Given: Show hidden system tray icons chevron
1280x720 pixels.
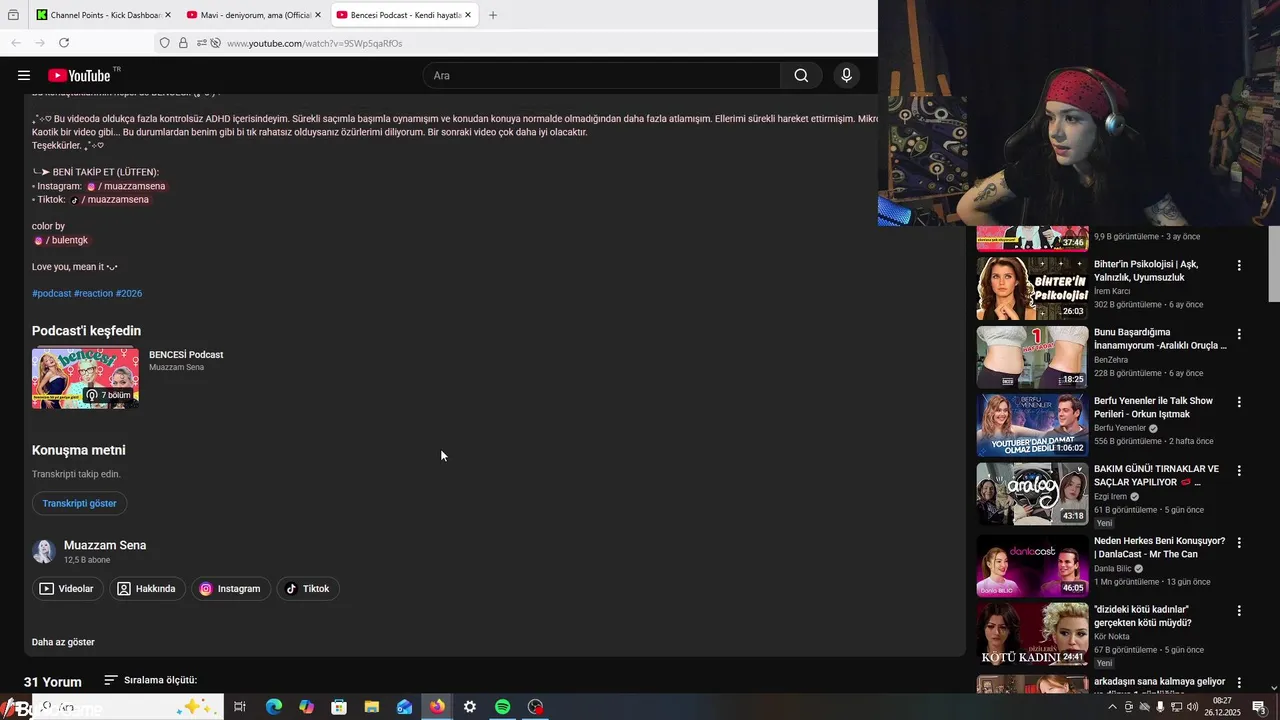Looking at the screenshot, I should tap(1112, 707).
